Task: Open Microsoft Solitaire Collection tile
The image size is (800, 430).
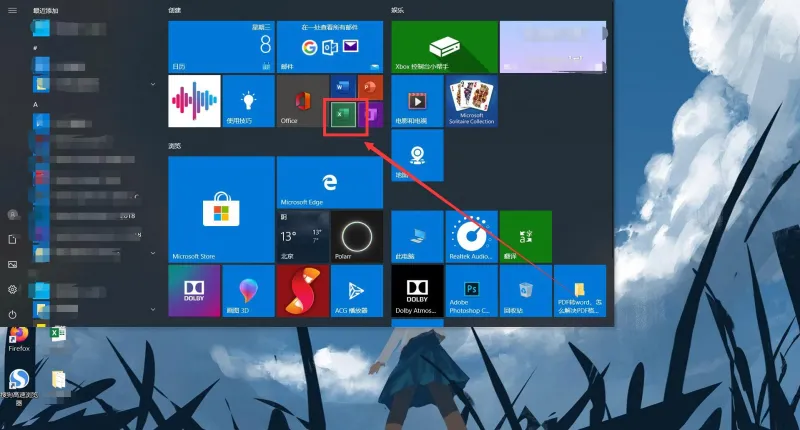Action: [471, 101]
